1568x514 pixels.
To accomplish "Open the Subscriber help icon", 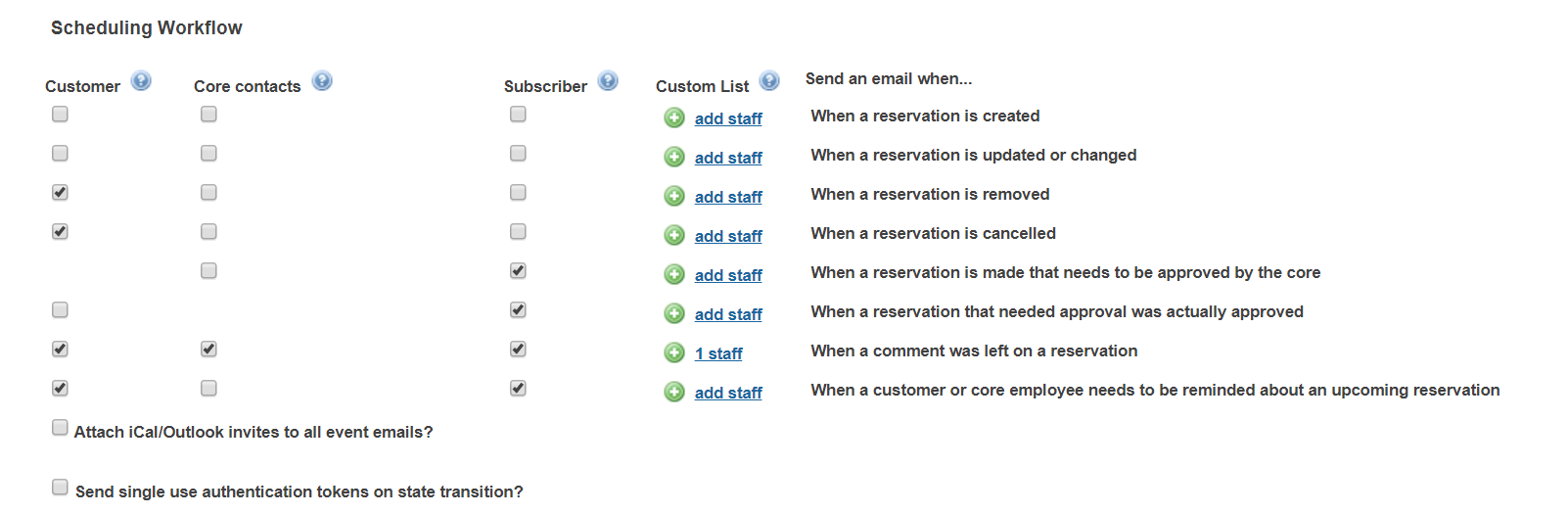I will (608, 81).
